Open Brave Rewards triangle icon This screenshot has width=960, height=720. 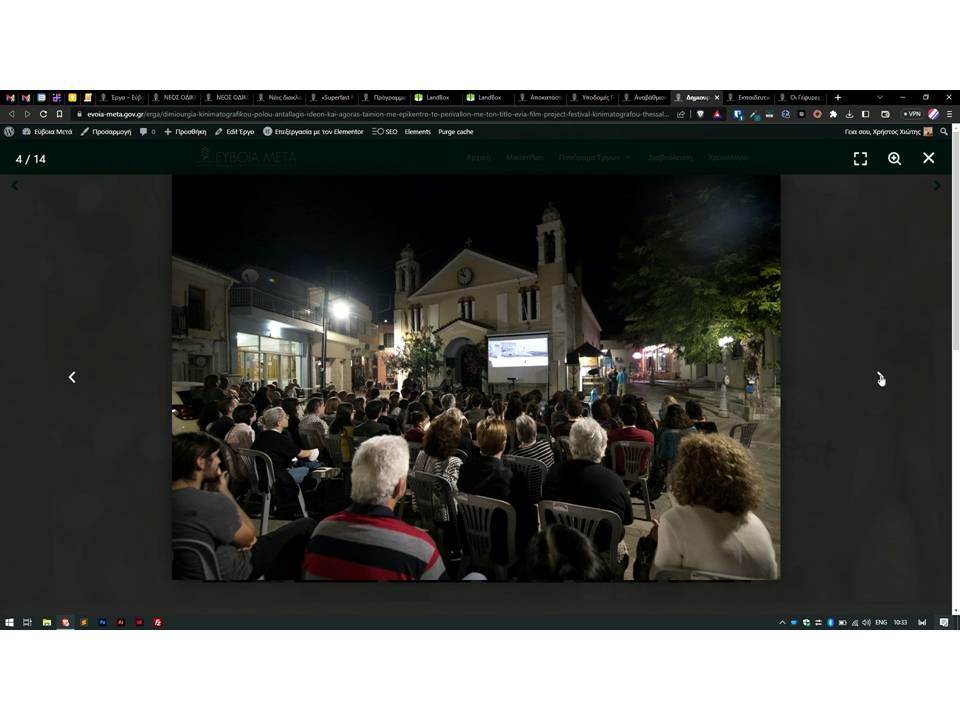point(717,114)
